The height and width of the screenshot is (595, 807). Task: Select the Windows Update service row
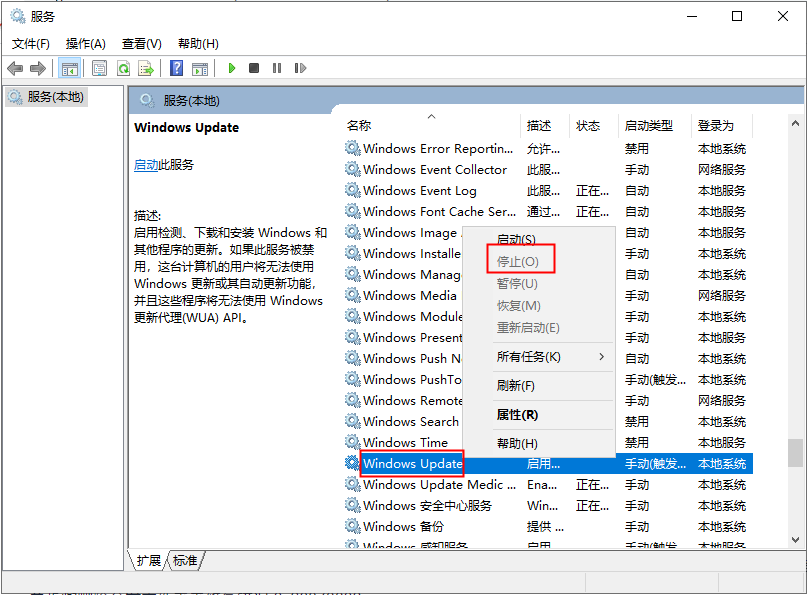[548, 464]
